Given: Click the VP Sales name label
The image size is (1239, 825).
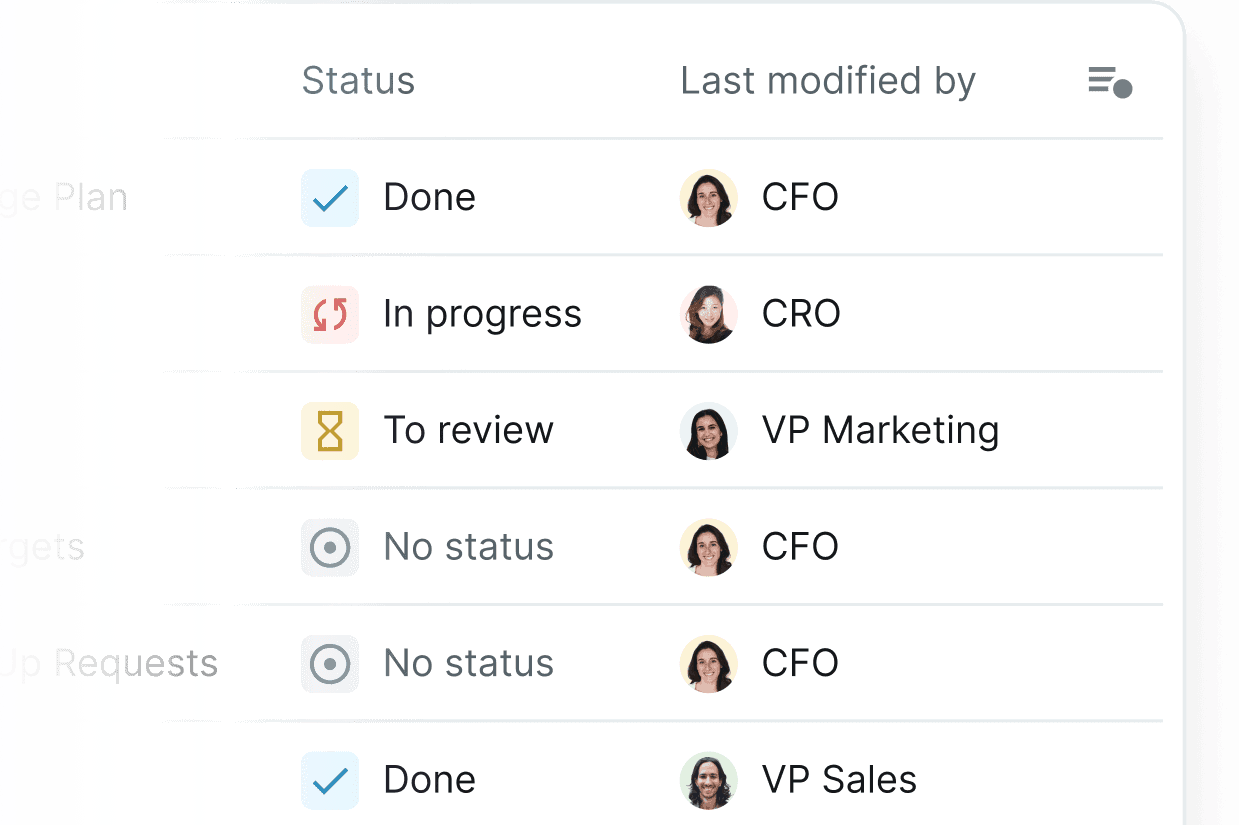Looking at the screenshot, I should pyautogui.click(x=839, y=780).
